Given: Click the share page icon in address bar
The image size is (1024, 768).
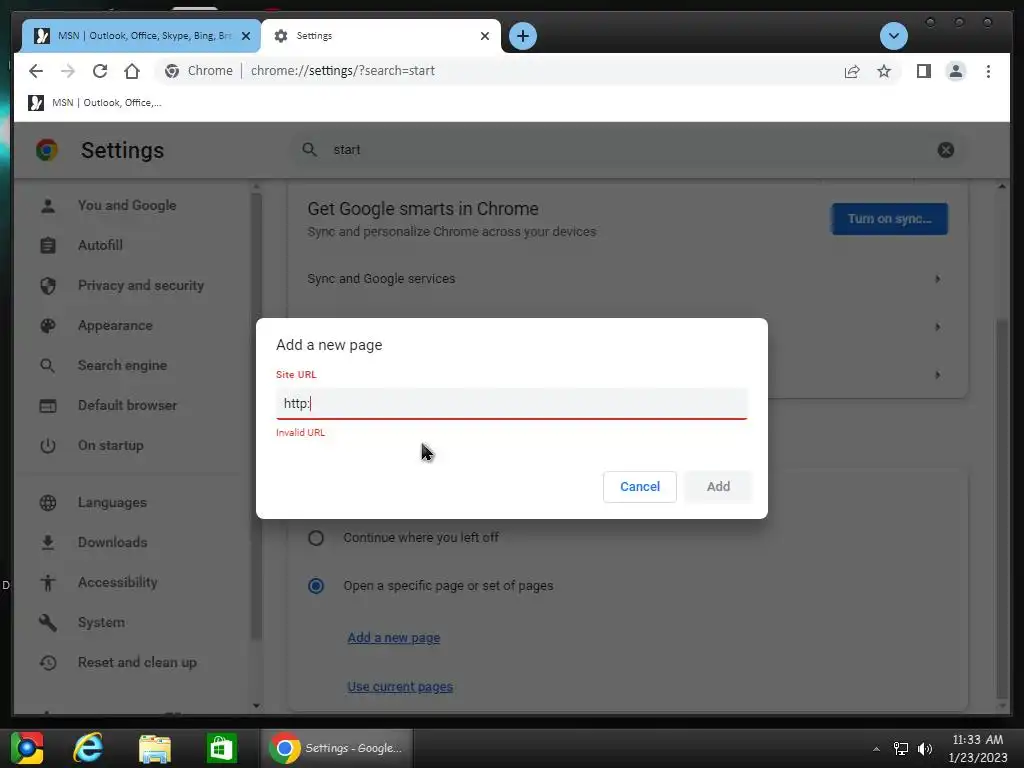Looking at the screenshot, I should click(852, 71).
